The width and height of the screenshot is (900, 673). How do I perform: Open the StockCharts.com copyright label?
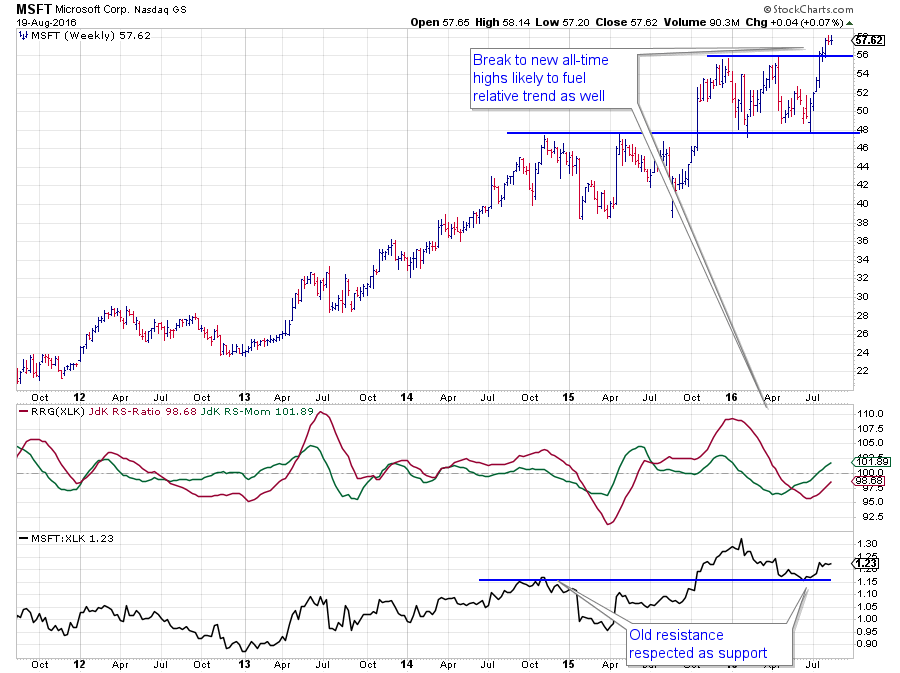(808, 9)
